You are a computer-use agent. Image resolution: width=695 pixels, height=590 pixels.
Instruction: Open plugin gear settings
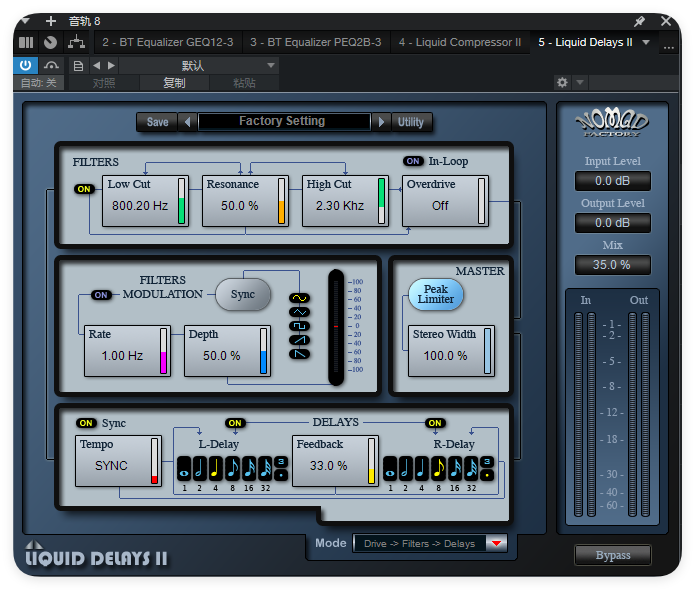(x=562, y=82)
